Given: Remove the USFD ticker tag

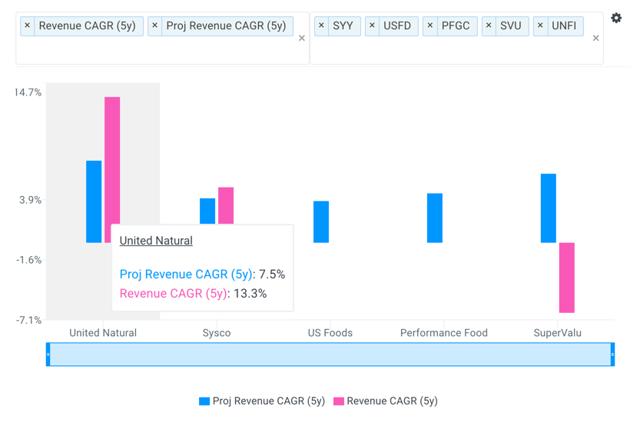Looking at the screenshot, I should tap(372, 26).
